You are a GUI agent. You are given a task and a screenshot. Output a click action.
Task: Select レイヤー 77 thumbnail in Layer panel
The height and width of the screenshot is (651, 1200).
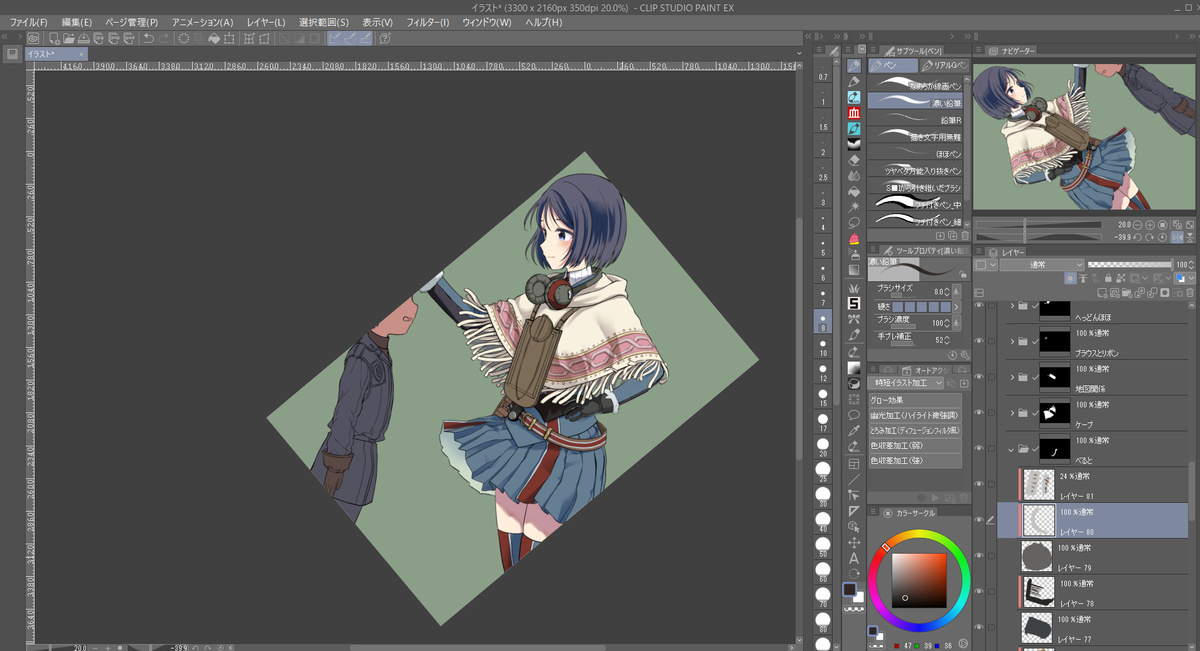(x=1036, y=629)
